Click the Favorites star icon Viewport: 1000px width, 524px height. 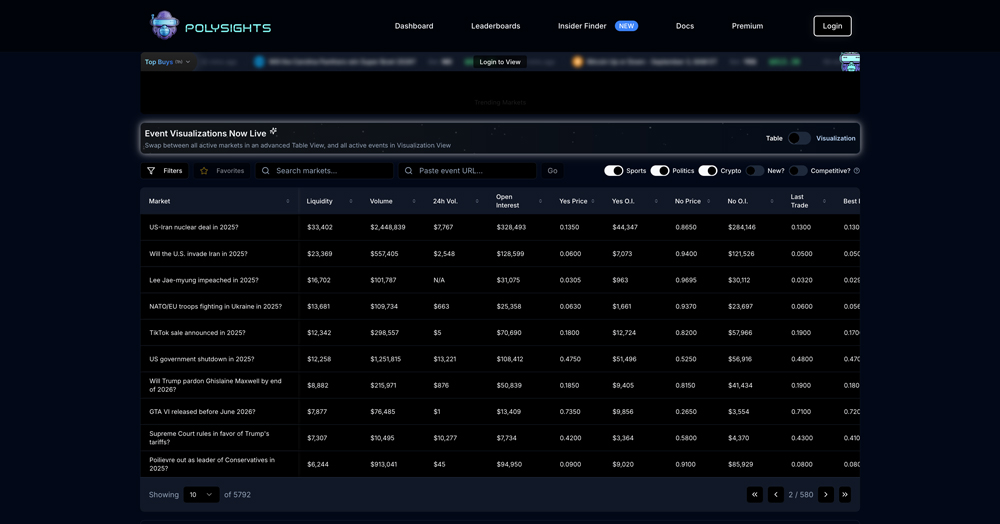pos(204,171)
